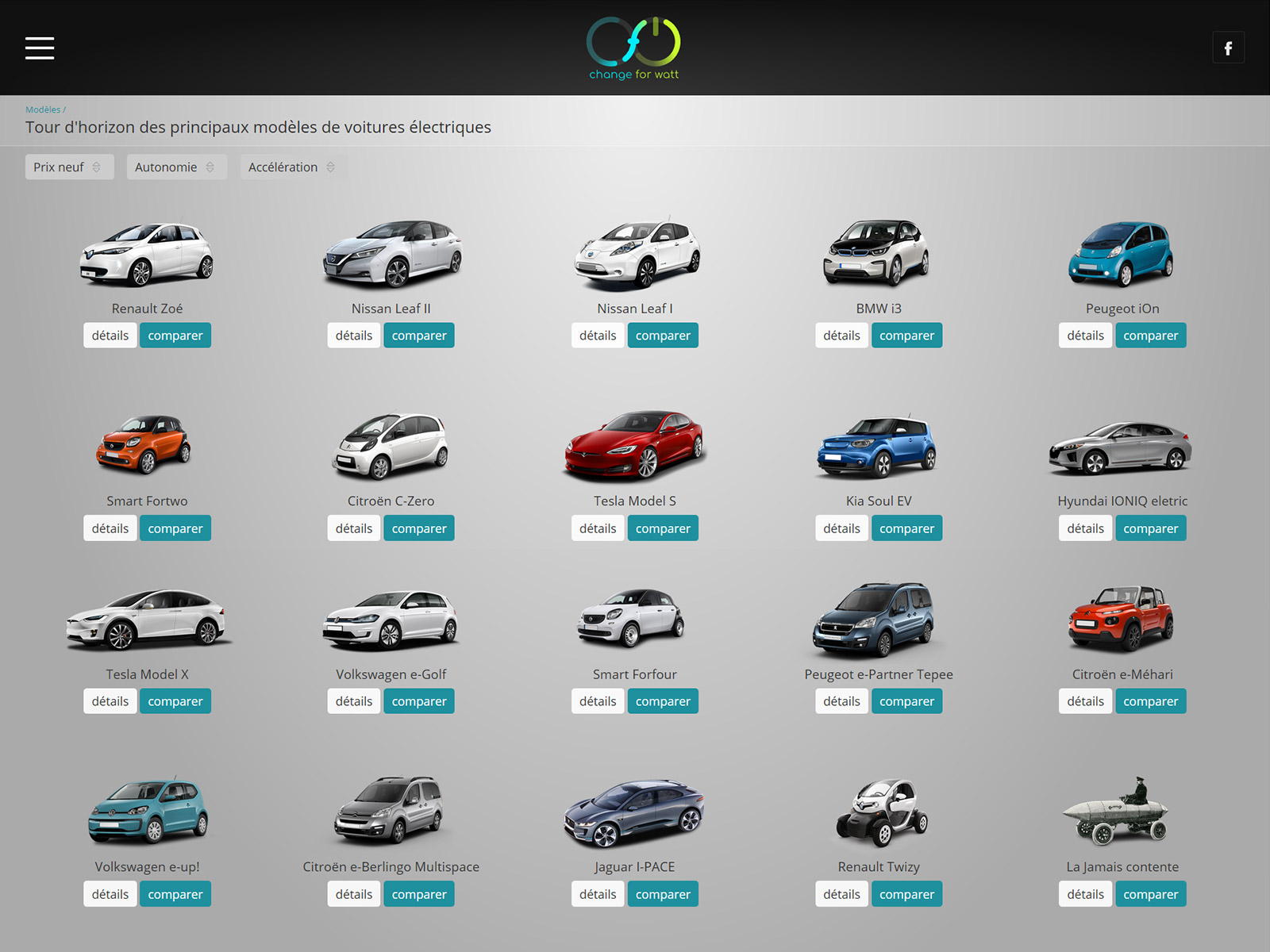Compare the Nissan Leaf I
This screenshot has width=1270, height=952.
tap(663, 336)
